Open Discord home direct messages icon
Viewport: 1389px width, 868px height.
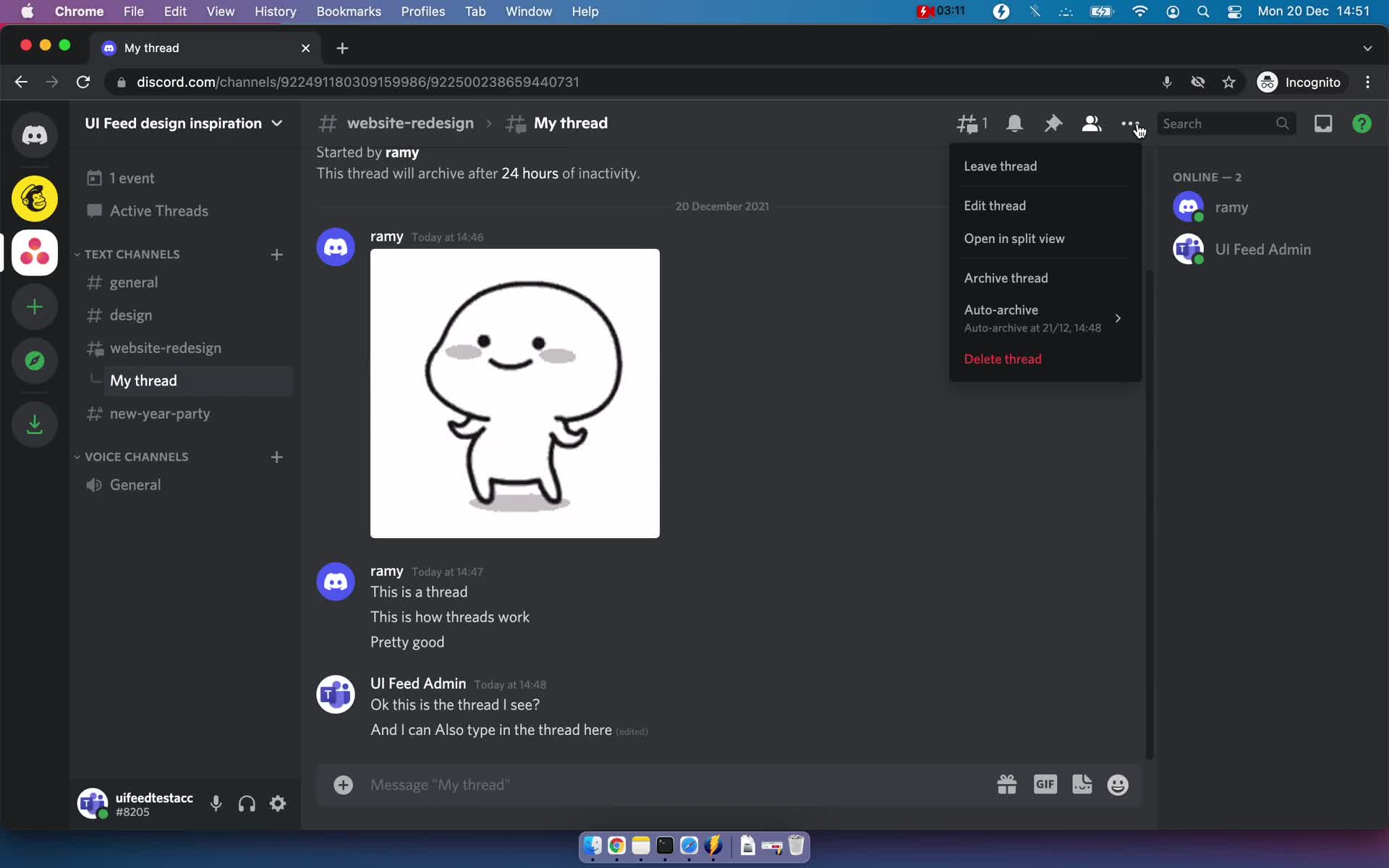tap(35, 135)
